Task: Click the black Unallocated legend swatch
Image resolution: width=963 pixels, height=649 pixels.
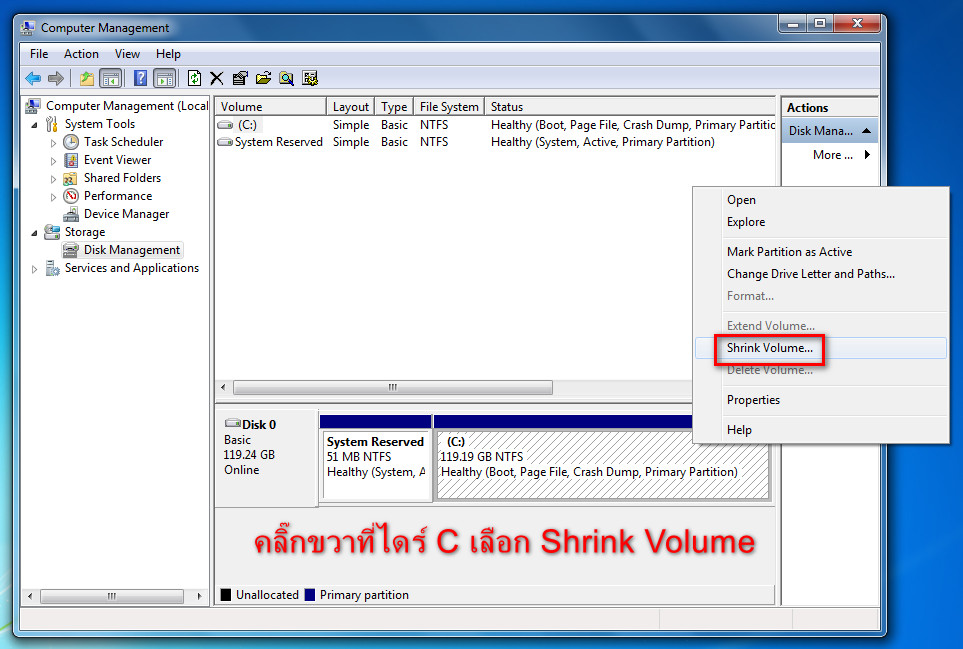Action: pos(226,595)
